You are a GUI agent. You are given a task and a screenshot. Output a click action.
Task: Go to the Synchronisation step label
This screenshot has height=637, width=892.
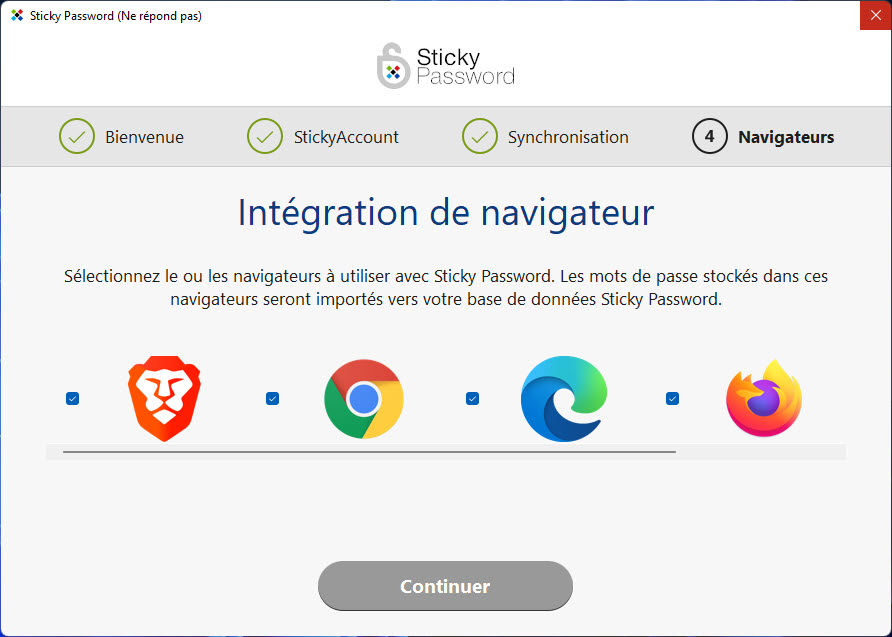click(568, 137)
